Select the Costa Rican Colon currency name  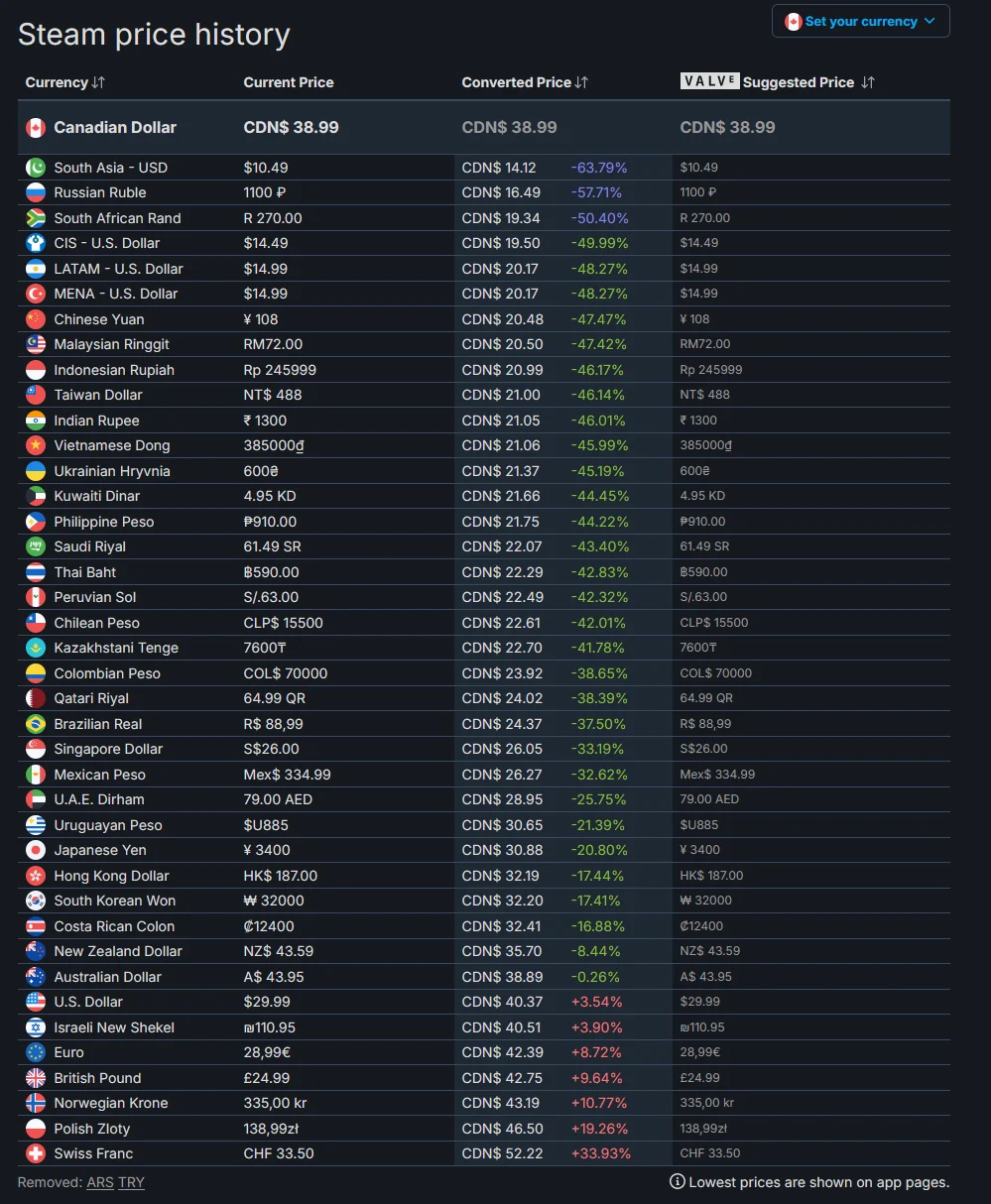tap(114, 926)
